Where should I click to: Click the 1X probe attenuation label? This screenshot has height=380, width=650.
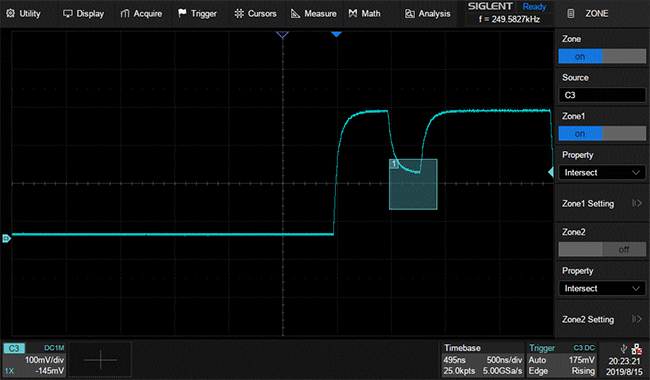coord(9,371)
